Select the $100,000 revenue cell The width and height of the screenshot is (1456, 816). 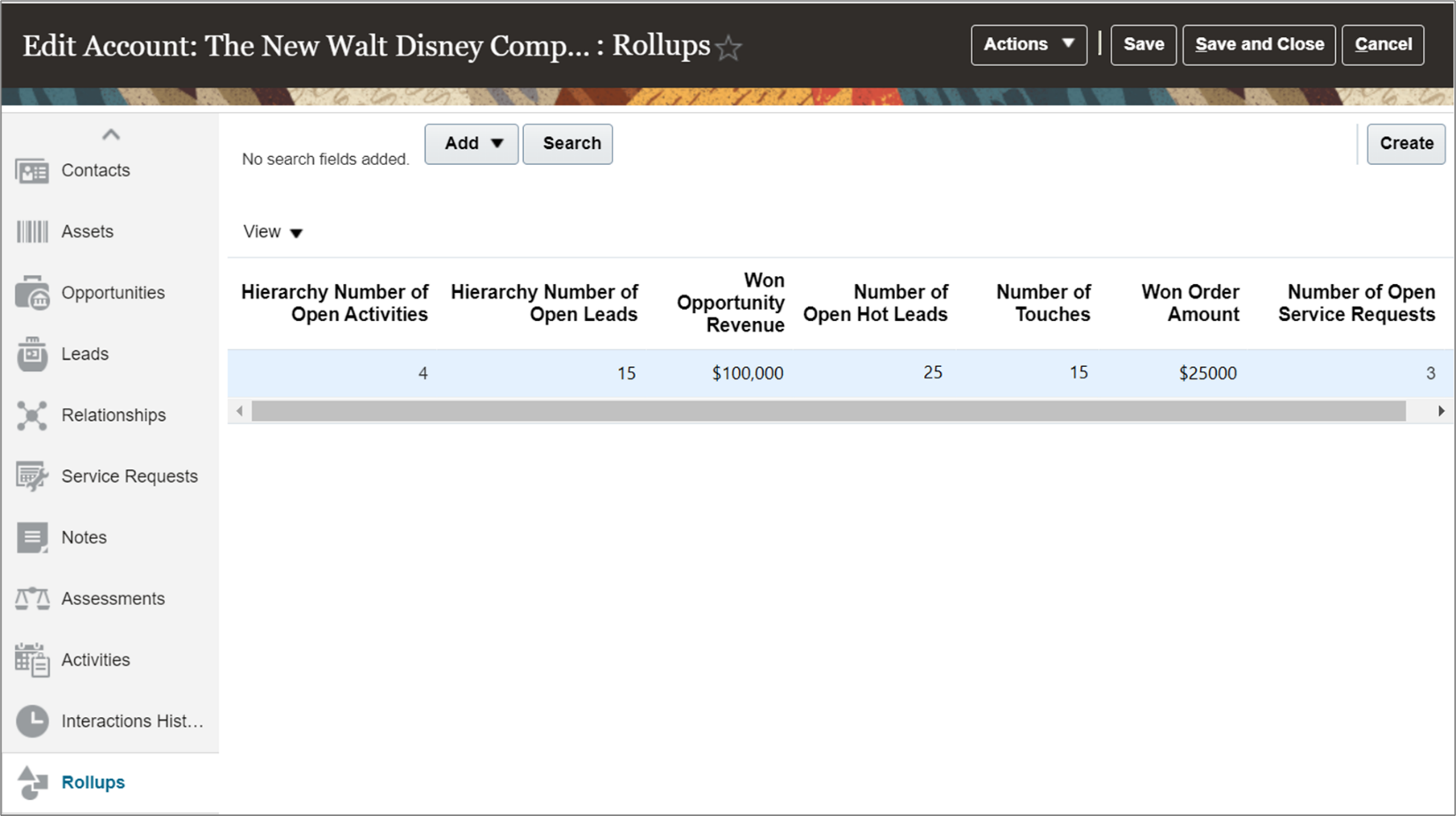pyautogui.click(x=748, y=373)
